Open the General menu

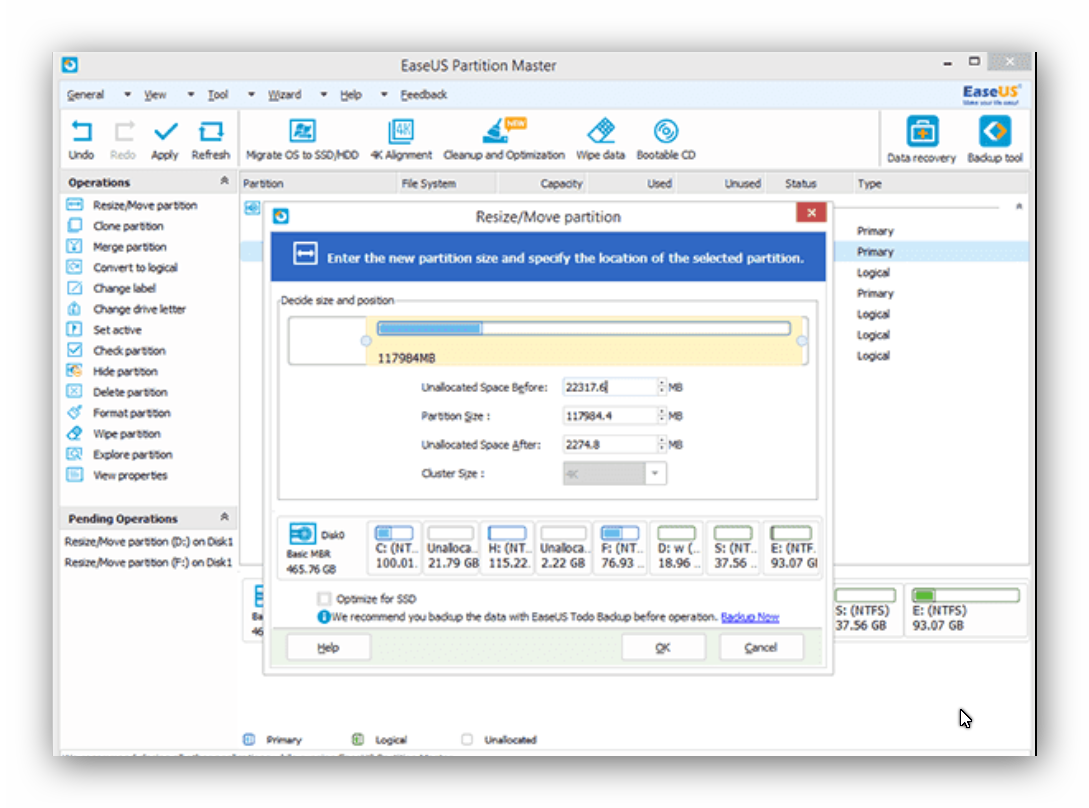(x=85, y=94)
